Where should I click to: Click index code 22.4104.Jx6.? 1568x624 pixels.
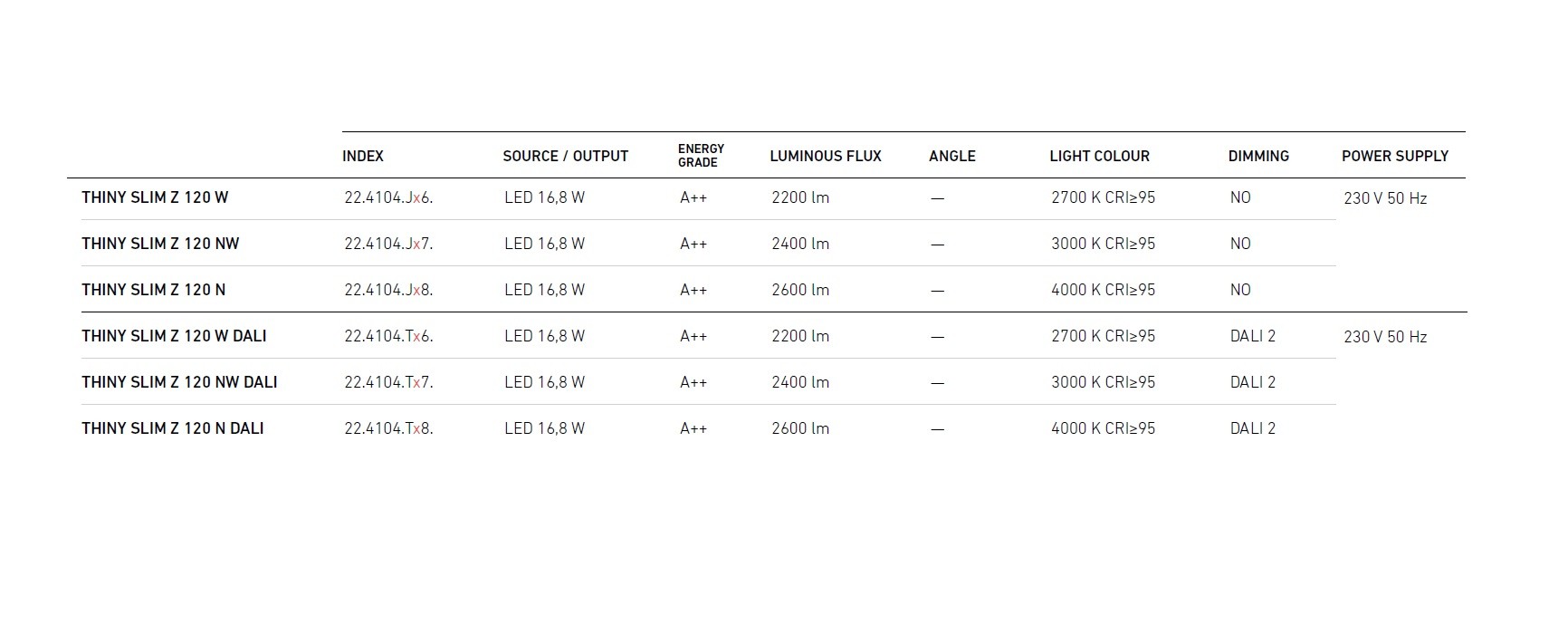[388, 197]
